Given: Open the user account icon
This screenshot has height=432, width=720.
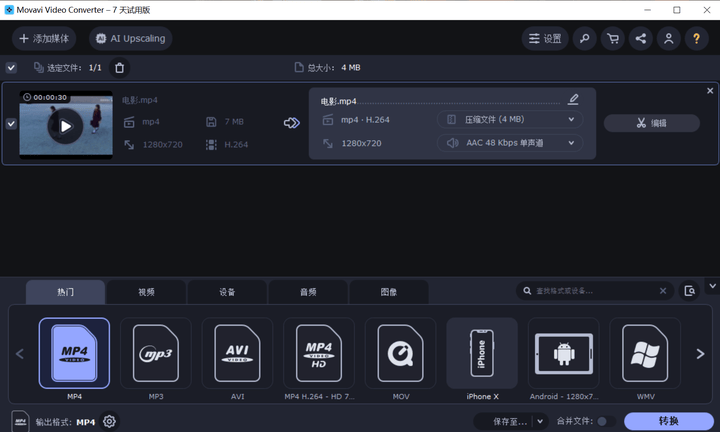Looking at the screenshot, I should tap(669, 39).
